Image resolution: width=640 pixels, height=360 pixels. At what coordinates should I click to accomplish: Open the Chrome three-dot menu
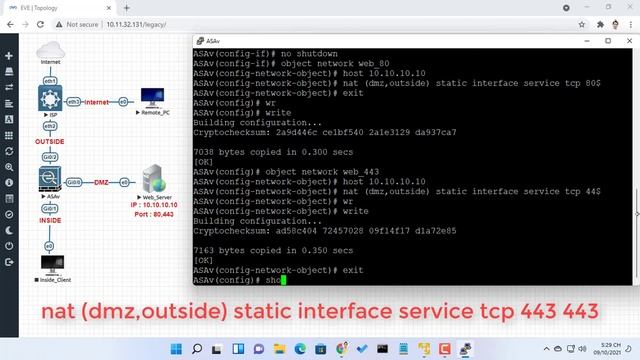coord(631,24)
